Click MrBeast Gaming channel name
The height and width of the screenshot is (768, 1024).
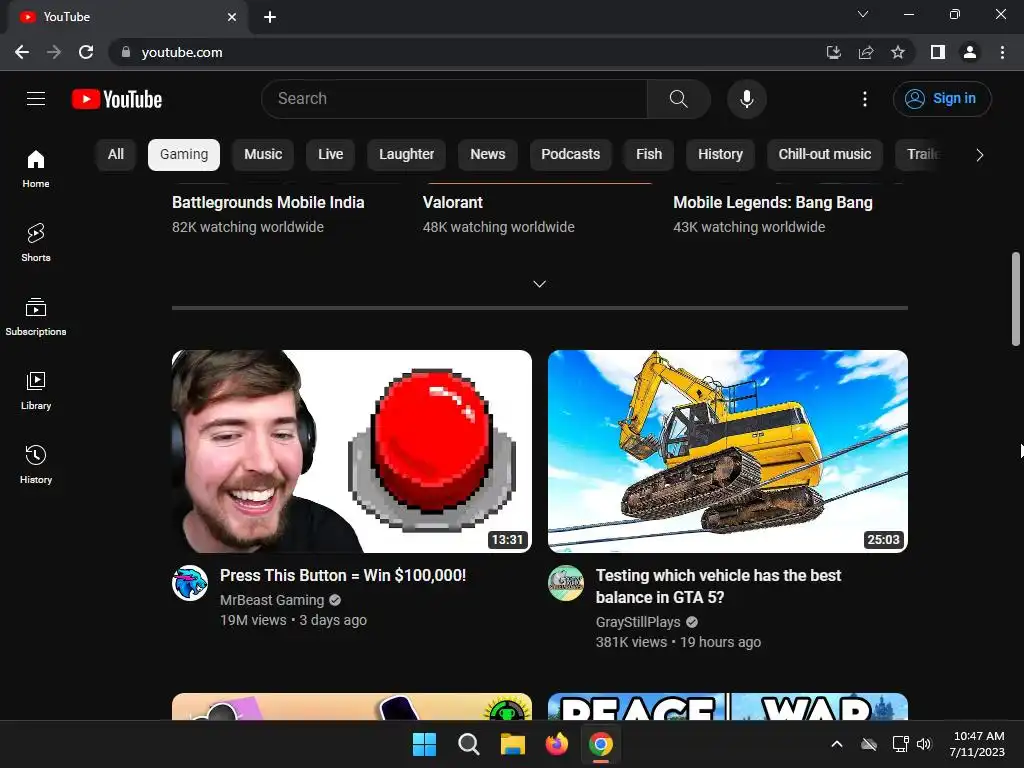point(272,600)
